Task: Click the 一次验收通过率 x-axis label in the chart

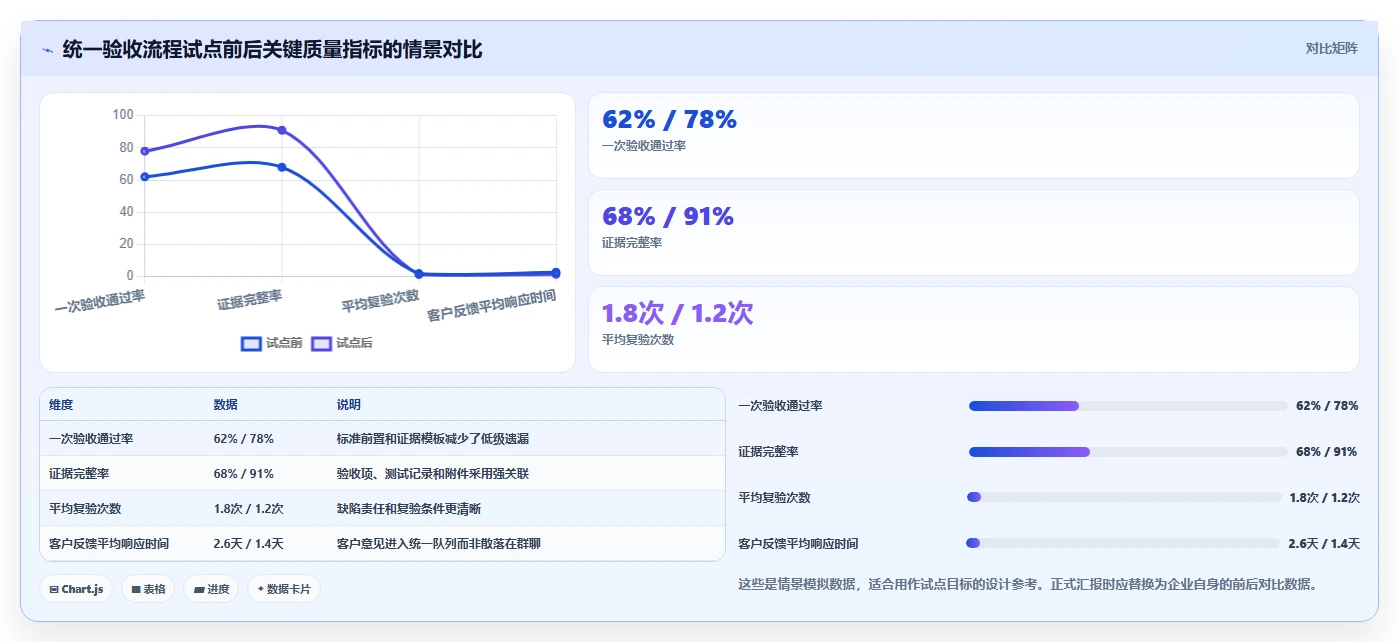Action: (100, 301)
